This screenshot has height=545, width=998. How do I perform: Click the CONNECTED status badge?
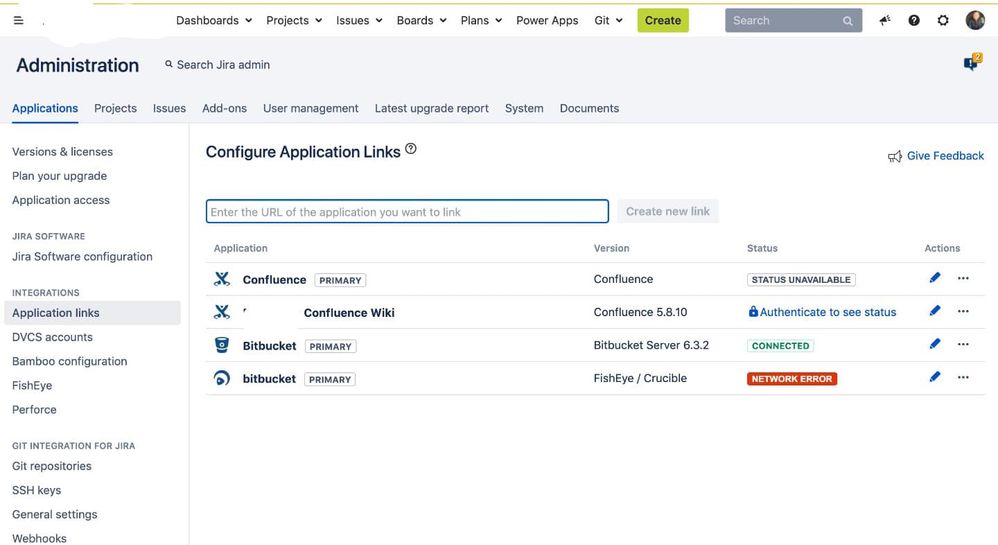[x=780, y=345]
